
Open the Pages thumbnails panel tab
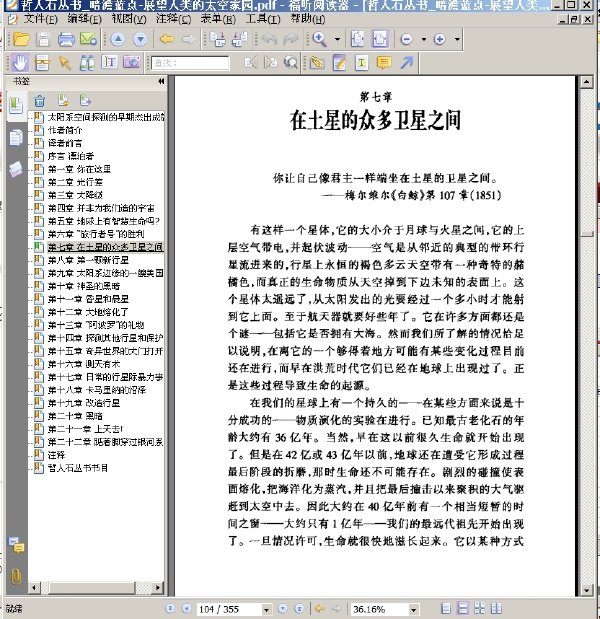pos(16,138)
